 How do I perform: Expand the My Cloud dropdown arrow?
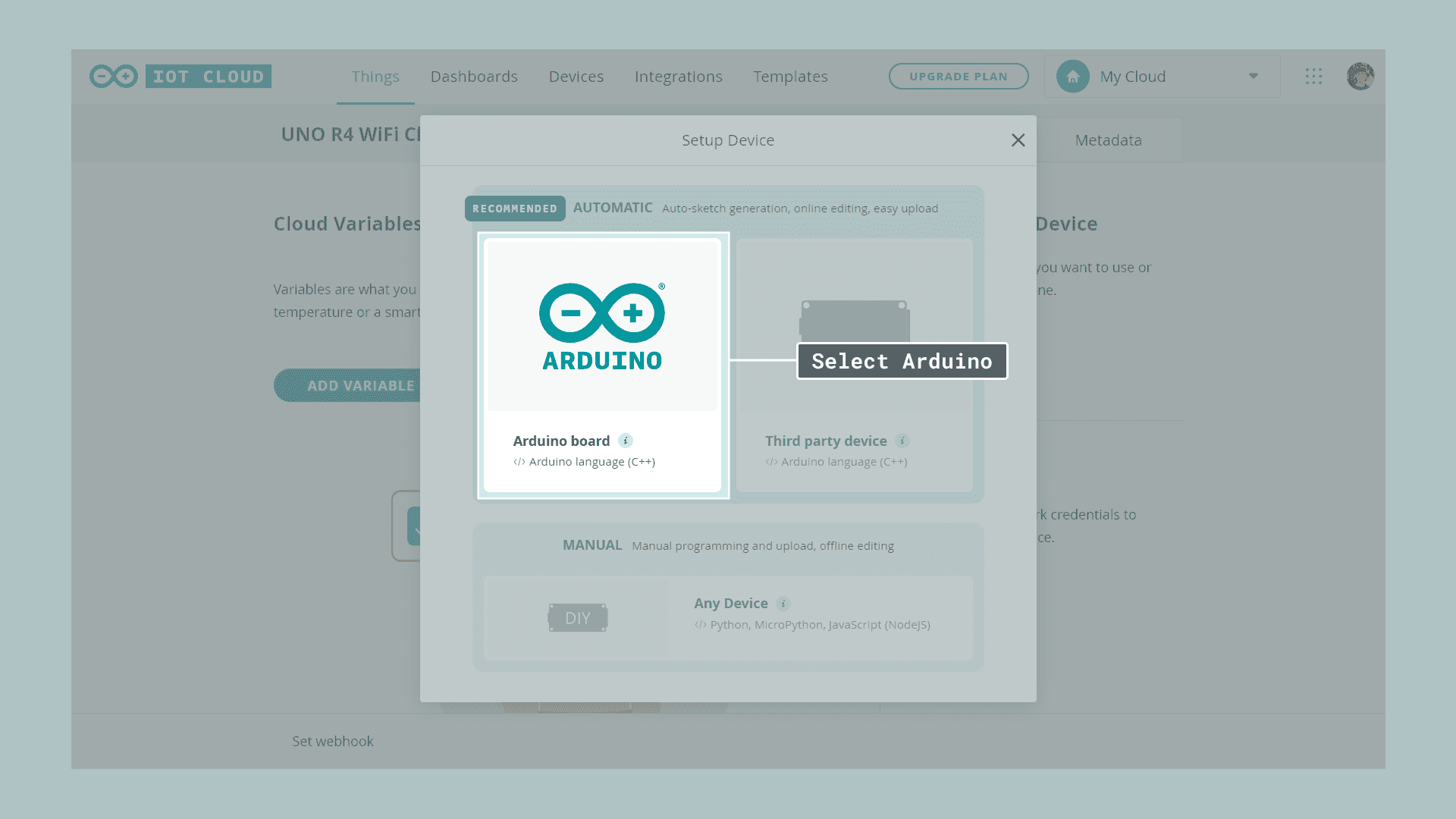point(1254,76)
